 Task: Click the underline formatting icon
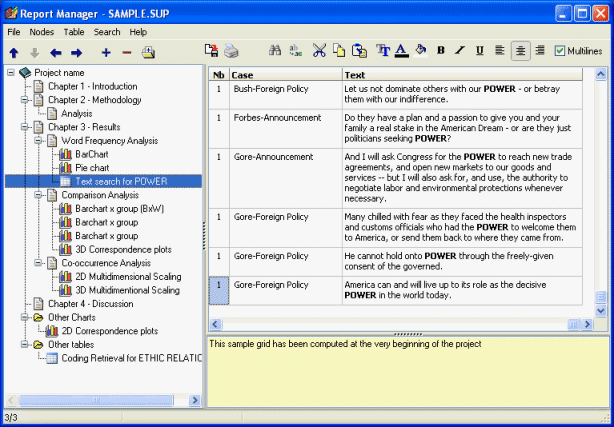(x=480, y=51)
